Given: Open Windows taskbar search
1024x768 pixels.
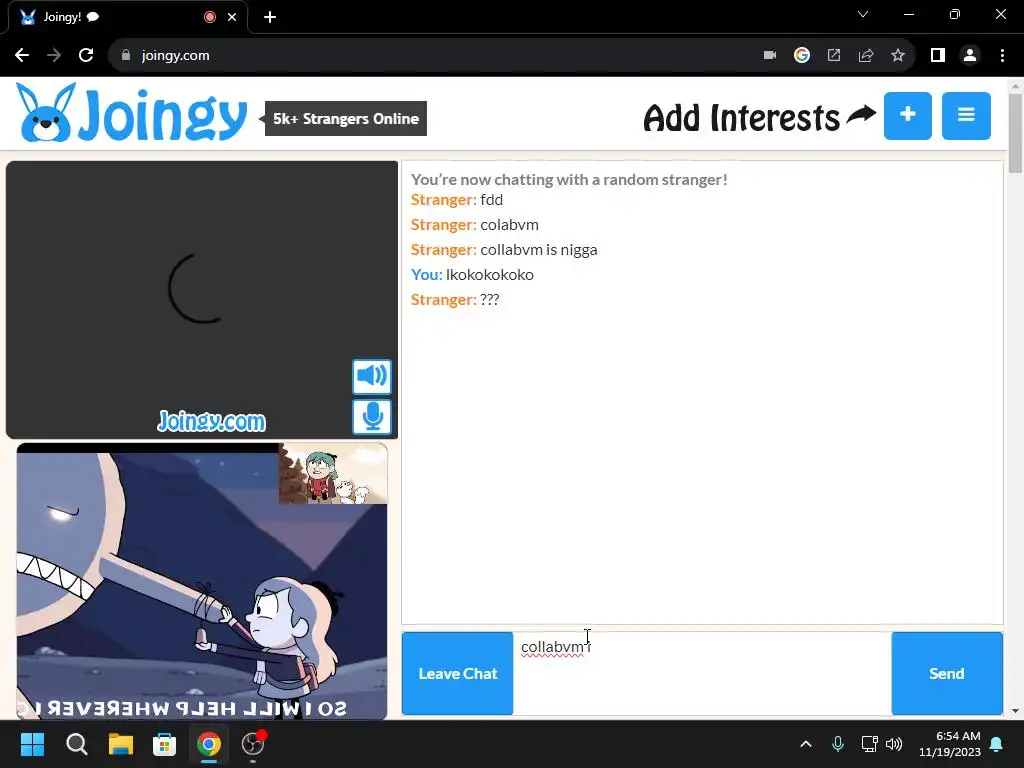Looking at the screenshot, I should [x=76, y=744].
